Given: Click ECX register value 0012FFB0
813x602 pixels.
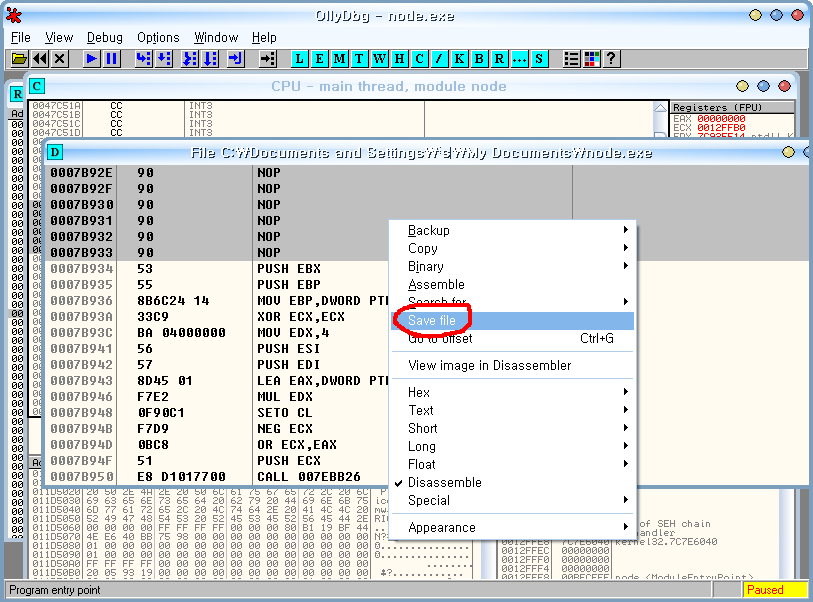Looking at the screenshot, I should click(721, 128).
